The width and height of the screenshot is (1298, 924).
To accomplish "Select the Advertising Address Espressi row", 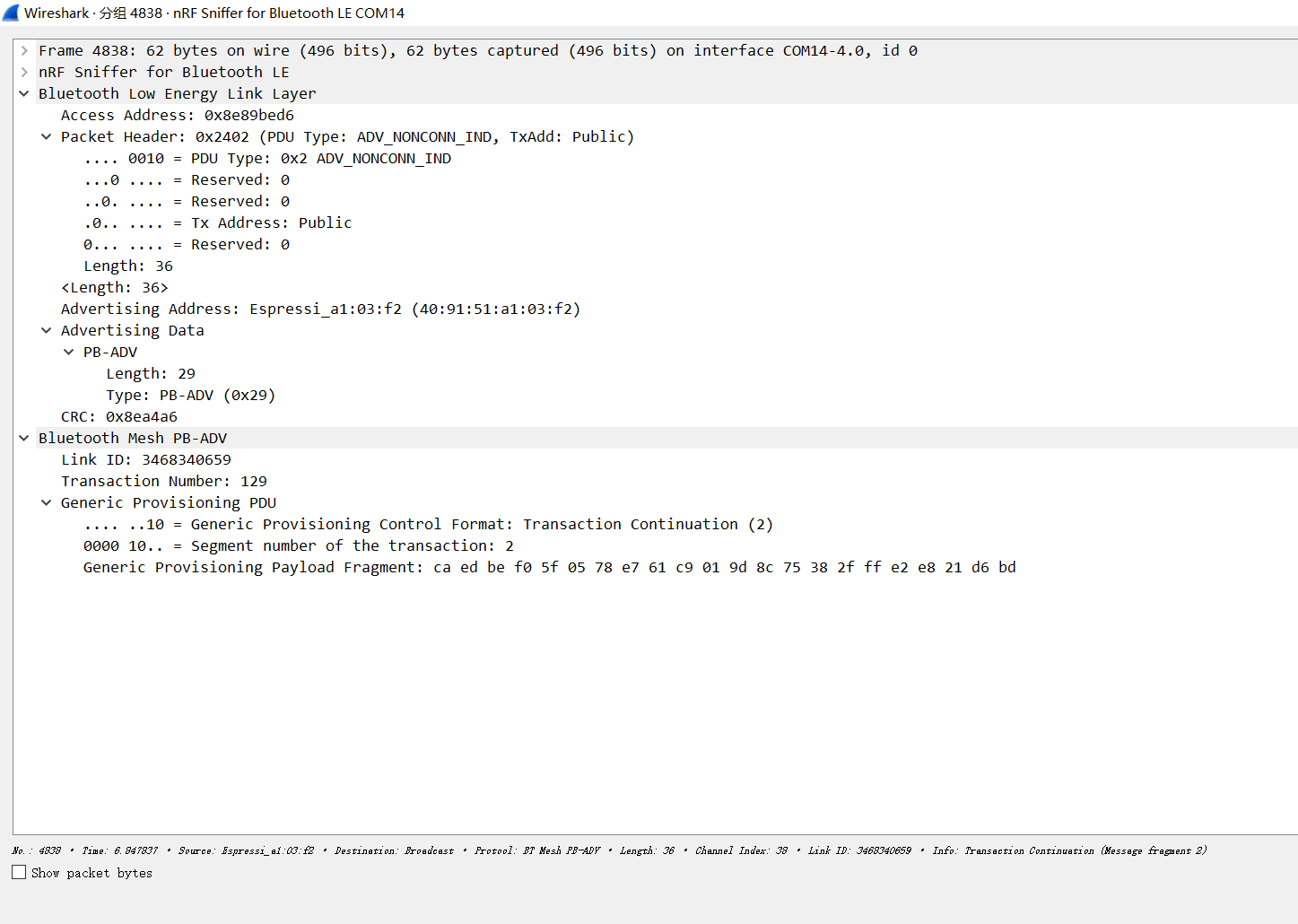I will click(320, 309).
